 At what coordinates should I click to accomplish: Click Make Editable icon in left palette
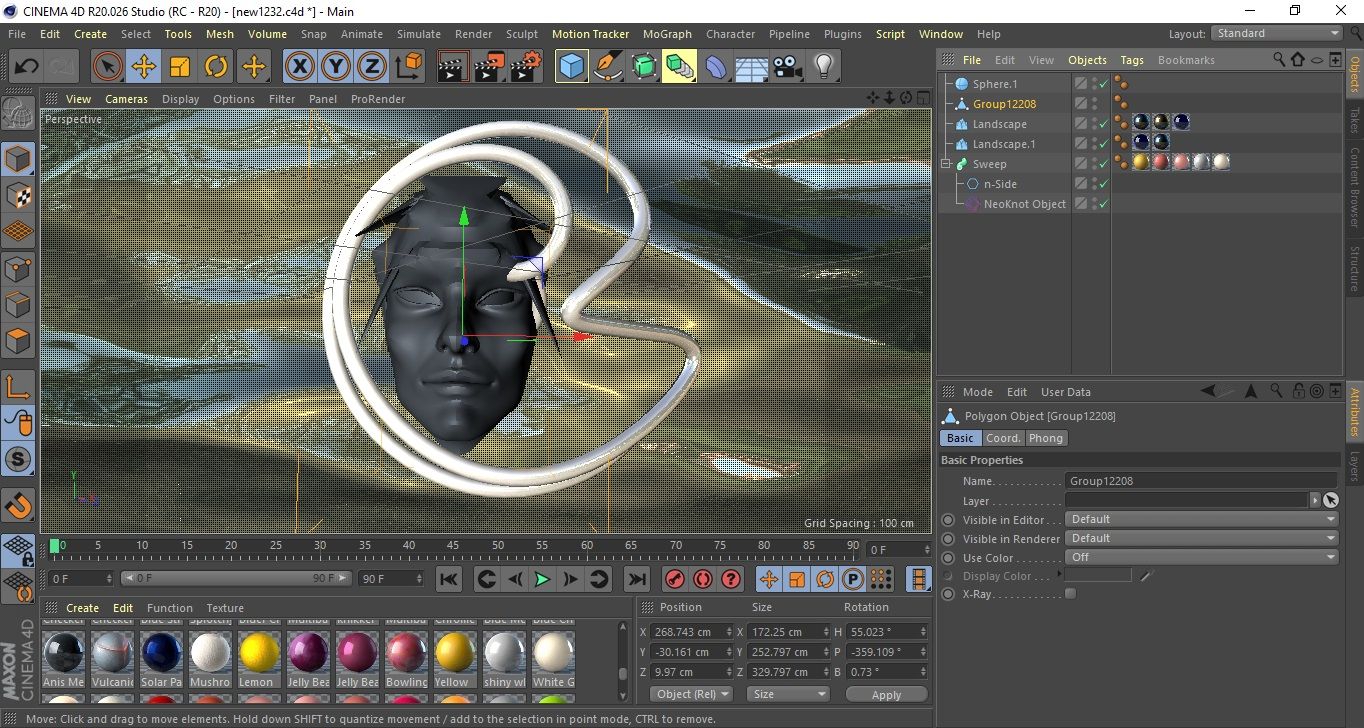[x=18, y=113]
